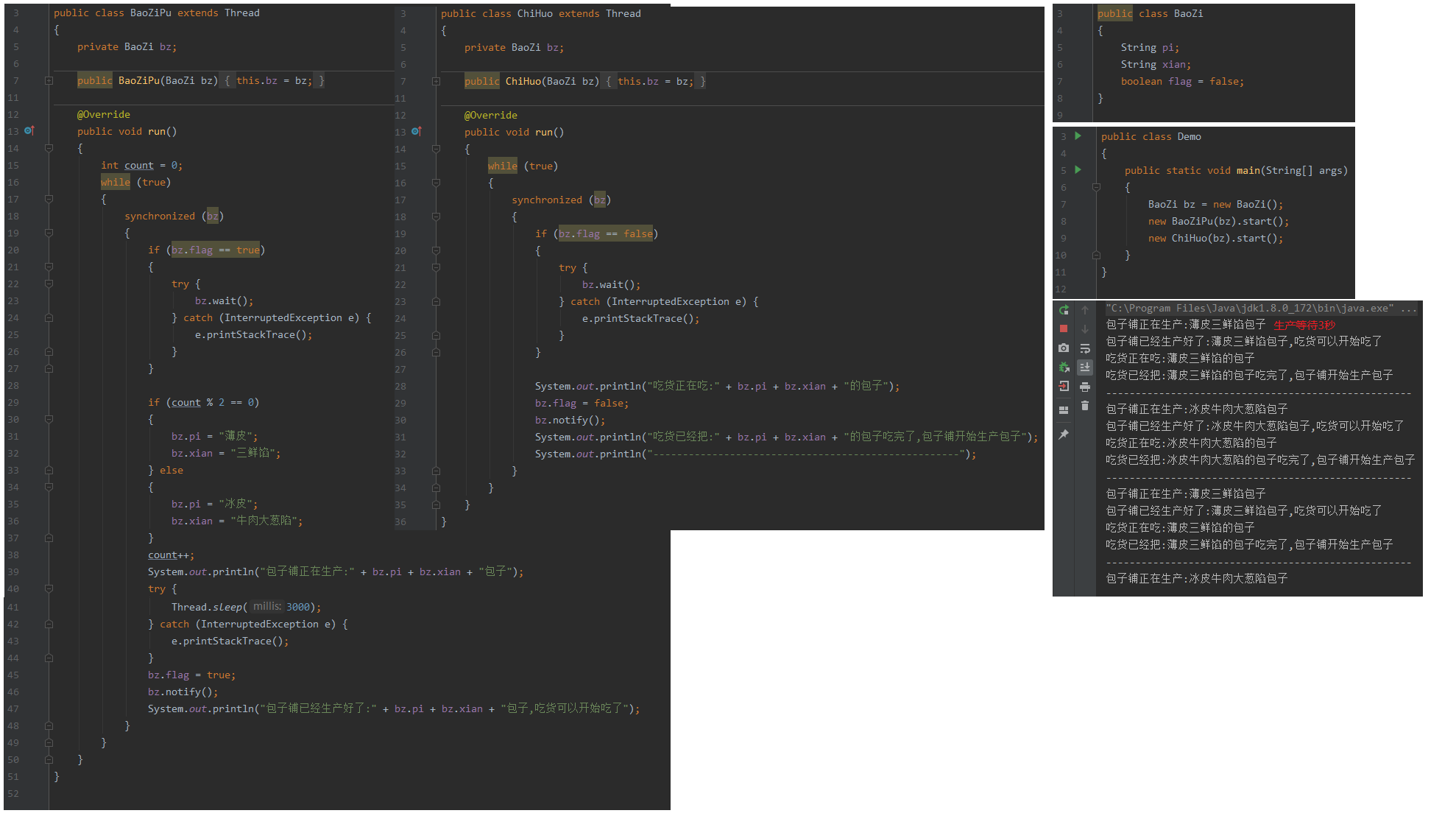Image resolution: width=1456 pixels, height=816 pixels.
Task: Click the up stack trace arrow
Action: [1085, 310]
